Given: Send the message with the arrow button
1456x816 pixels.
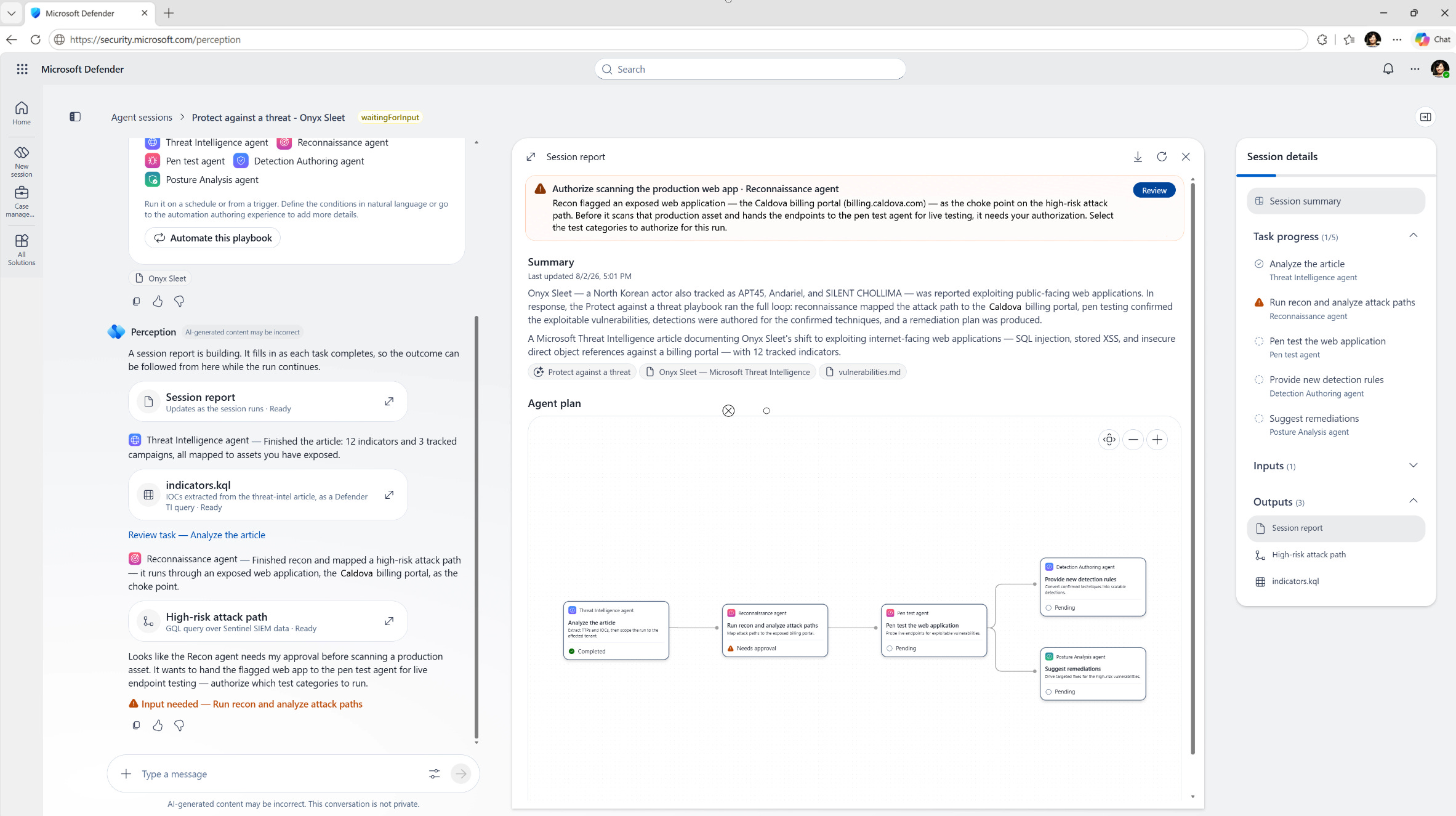Looking at the screenshot, I should click(461, 774).
